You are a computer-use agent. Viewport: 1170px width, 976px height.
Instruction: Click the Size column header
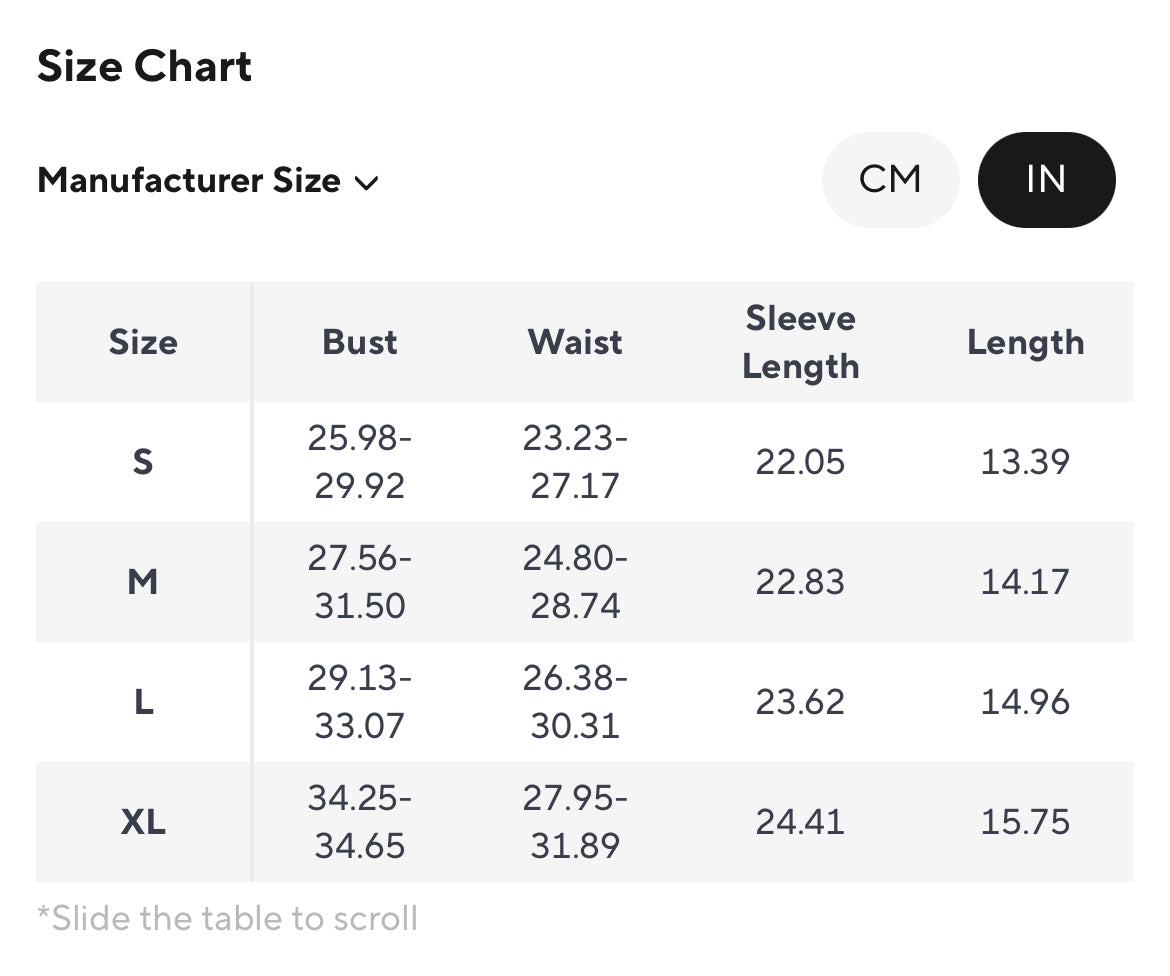(143, 342)
